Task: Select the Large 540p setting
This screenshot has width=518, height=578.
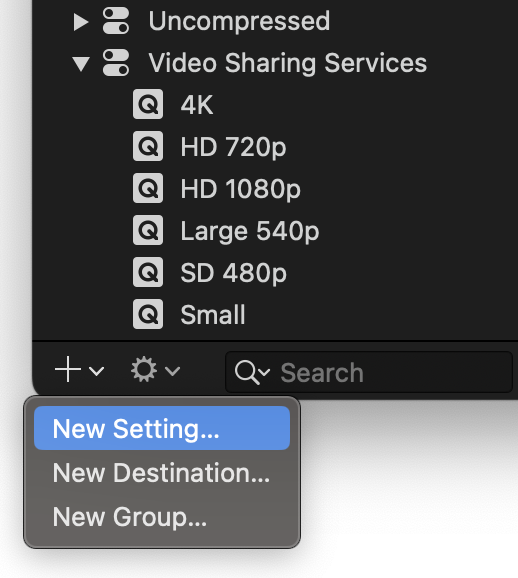Action: [250, 231]
